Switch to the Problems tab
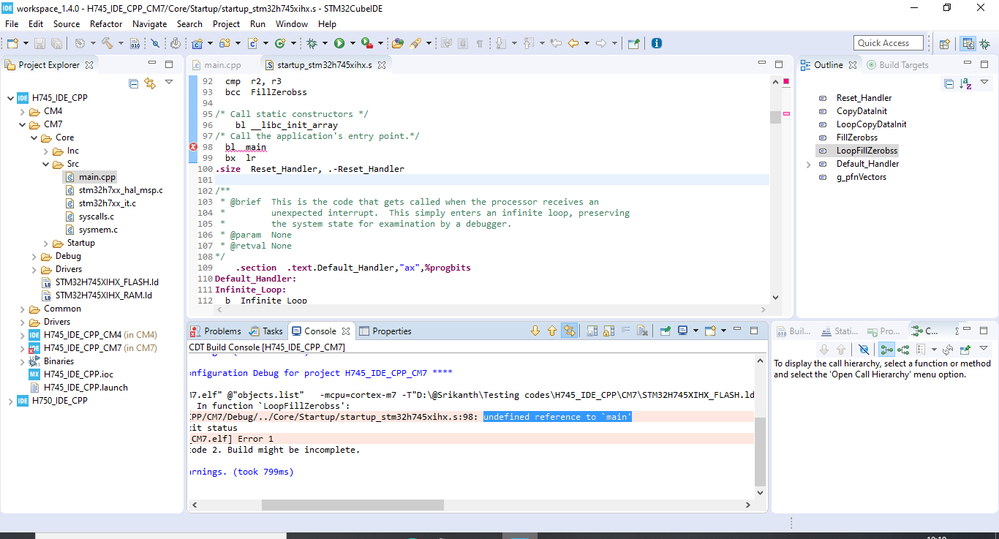This screenshot has width=999, height=539. pyautogui.click(x=216, y=331)
